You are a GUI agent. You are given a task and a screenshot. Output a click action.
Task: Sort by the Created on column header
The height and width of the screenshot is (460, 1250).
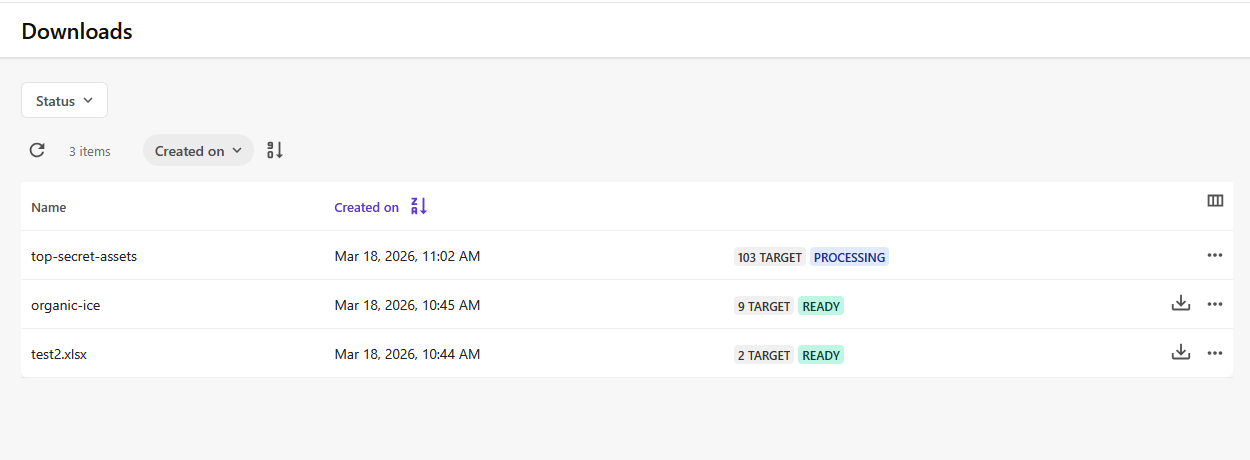click(x=366, y=207)
